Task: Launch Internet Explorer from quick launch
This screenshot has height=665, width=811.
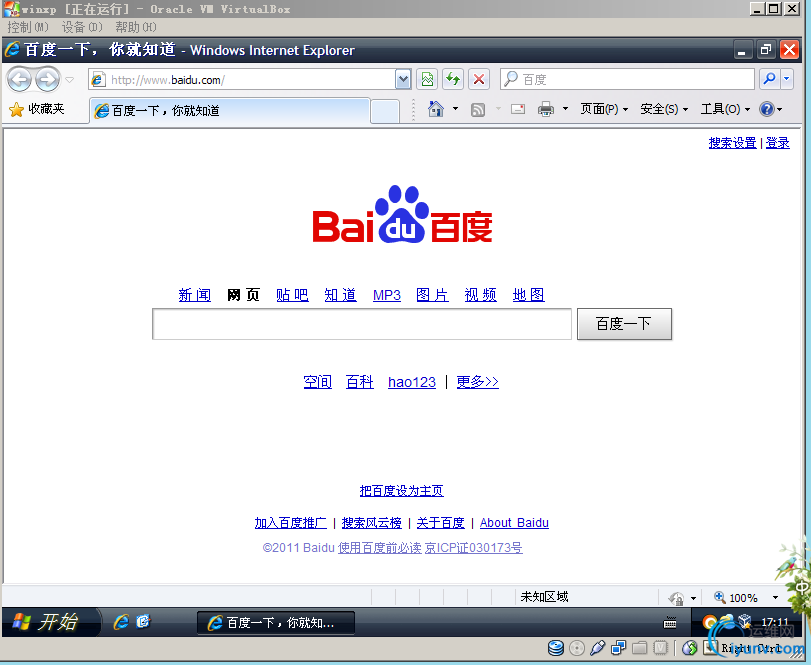Action: [121, 622]
